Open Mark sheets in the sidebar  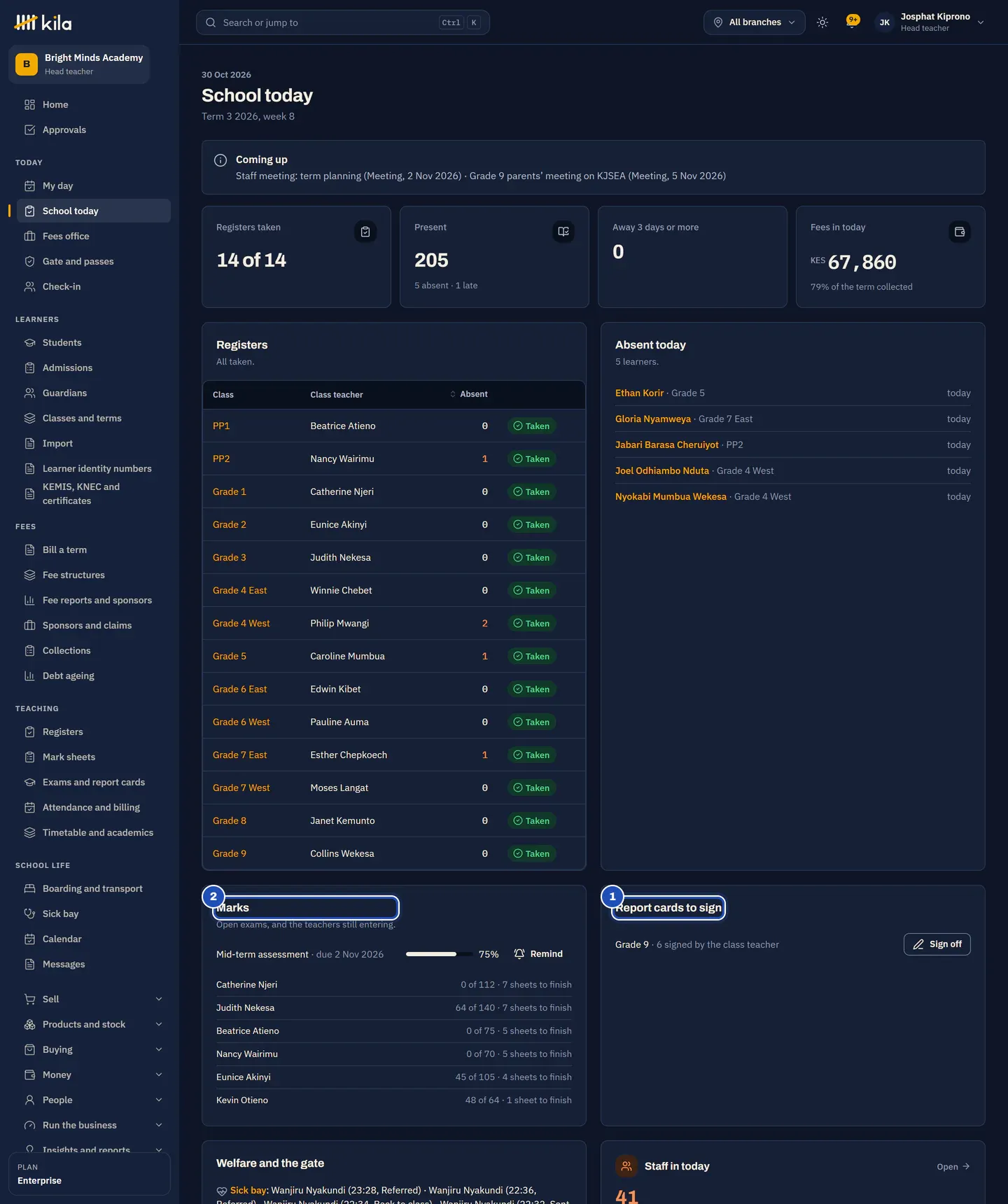tap(94, 757)
